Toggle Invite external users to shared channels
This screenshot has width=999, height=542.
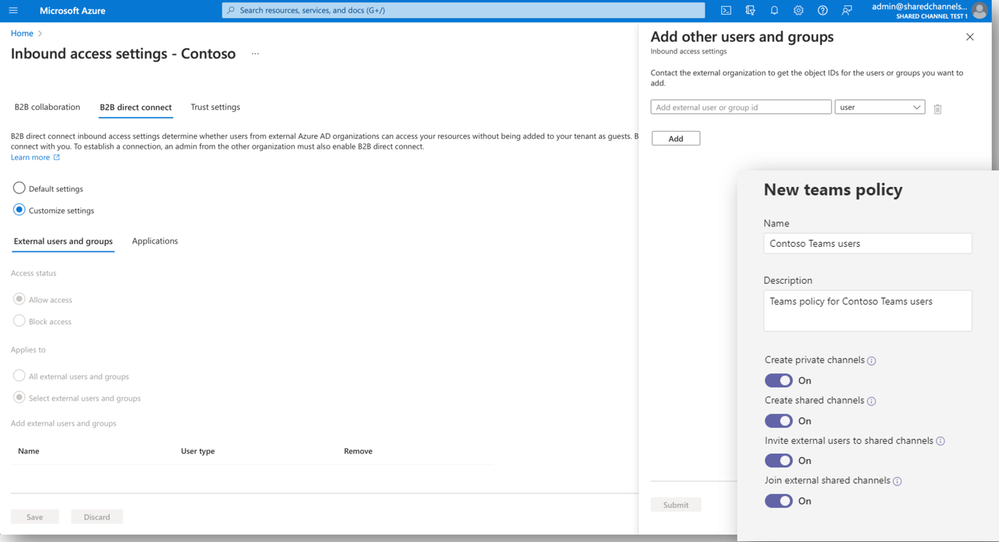[x=779, y=460]
